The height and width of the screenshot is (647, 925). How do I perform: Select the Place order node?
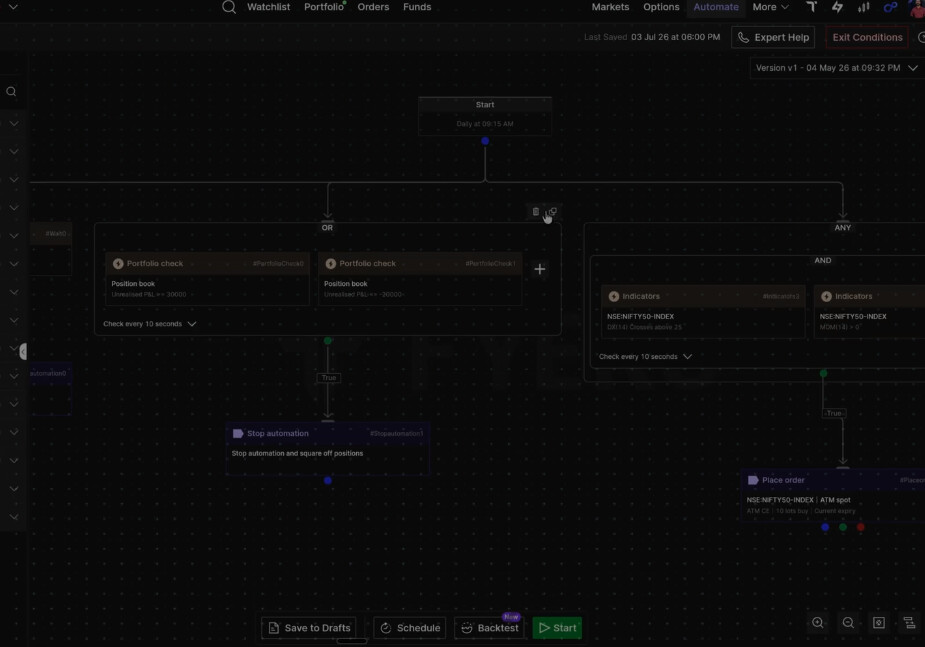tap(832, 495)
